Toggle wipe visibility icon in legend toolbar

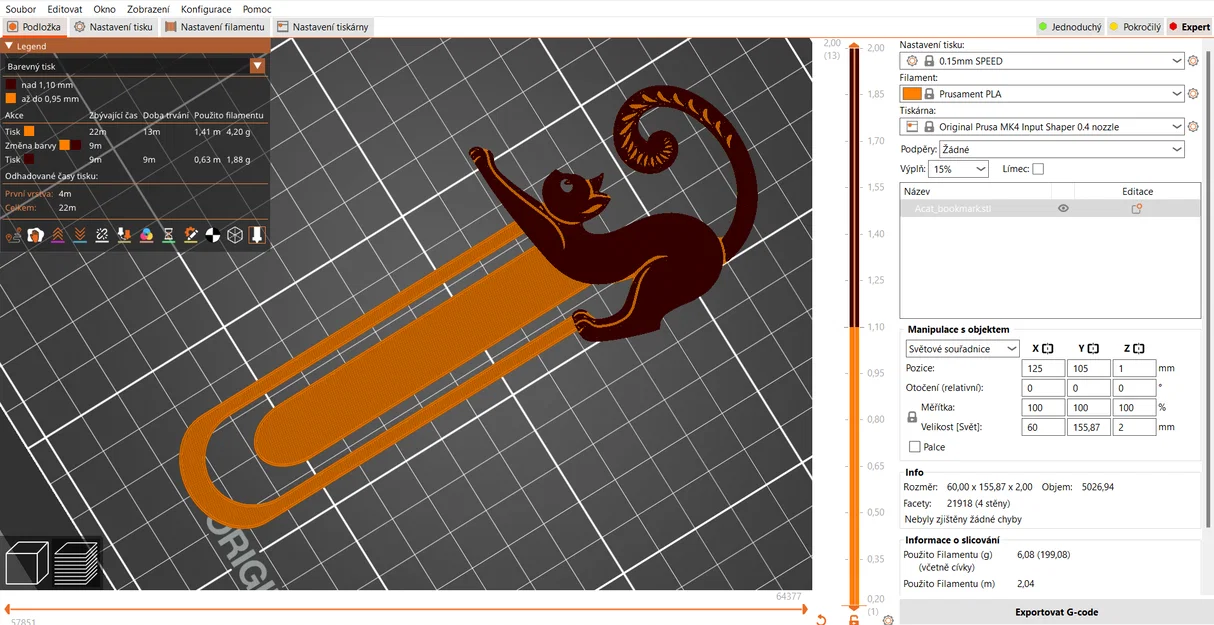pos(36,235)
